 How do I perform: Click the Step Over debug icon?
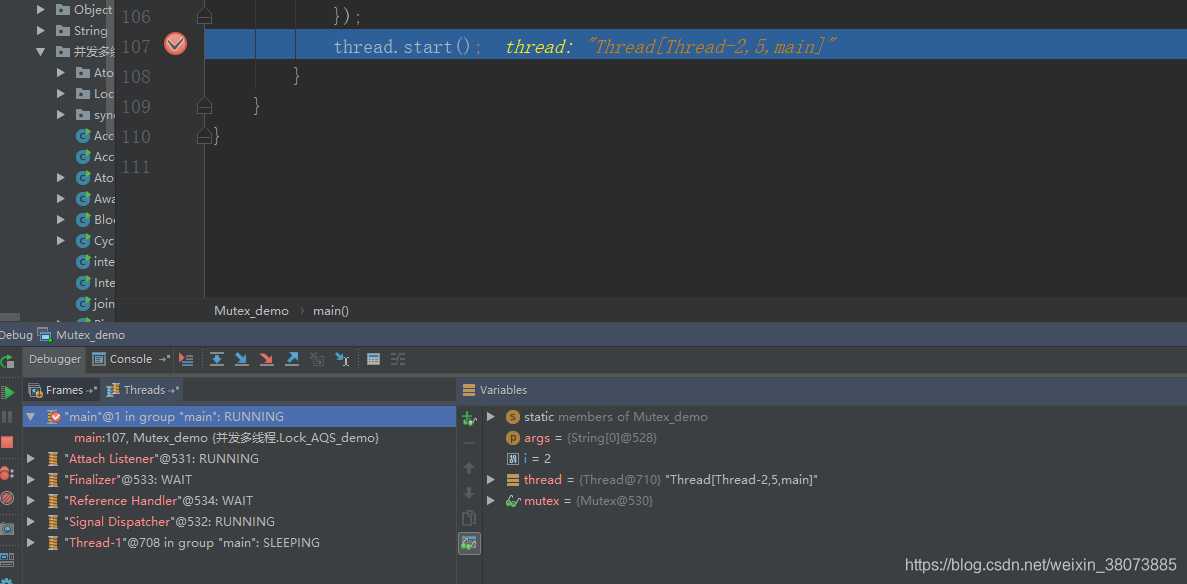click(x=216, y=359)
